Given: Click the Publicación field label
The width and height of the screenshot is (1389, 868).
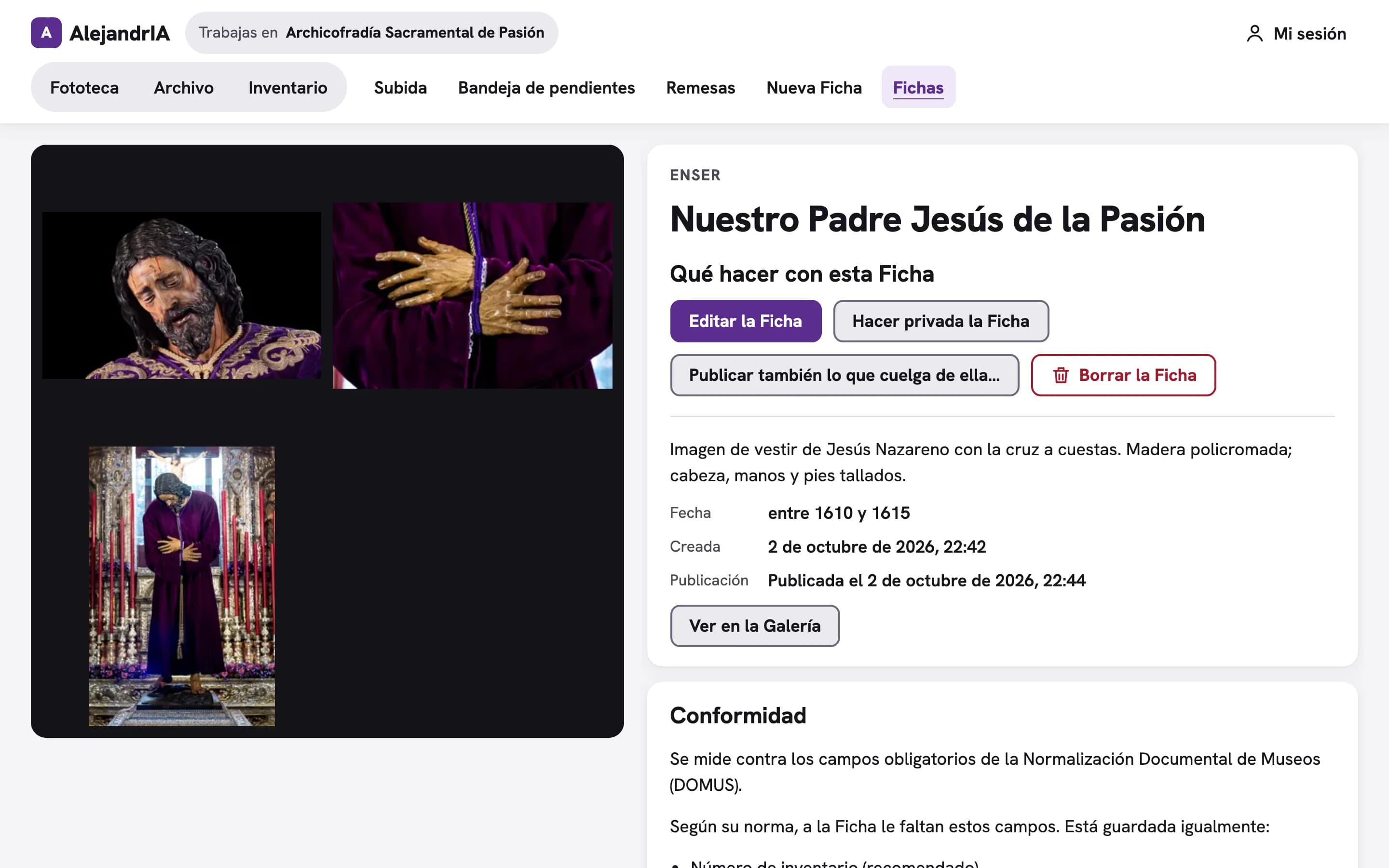Looking at the screenshot, I should pyautogui.click(x=709, y=581).
